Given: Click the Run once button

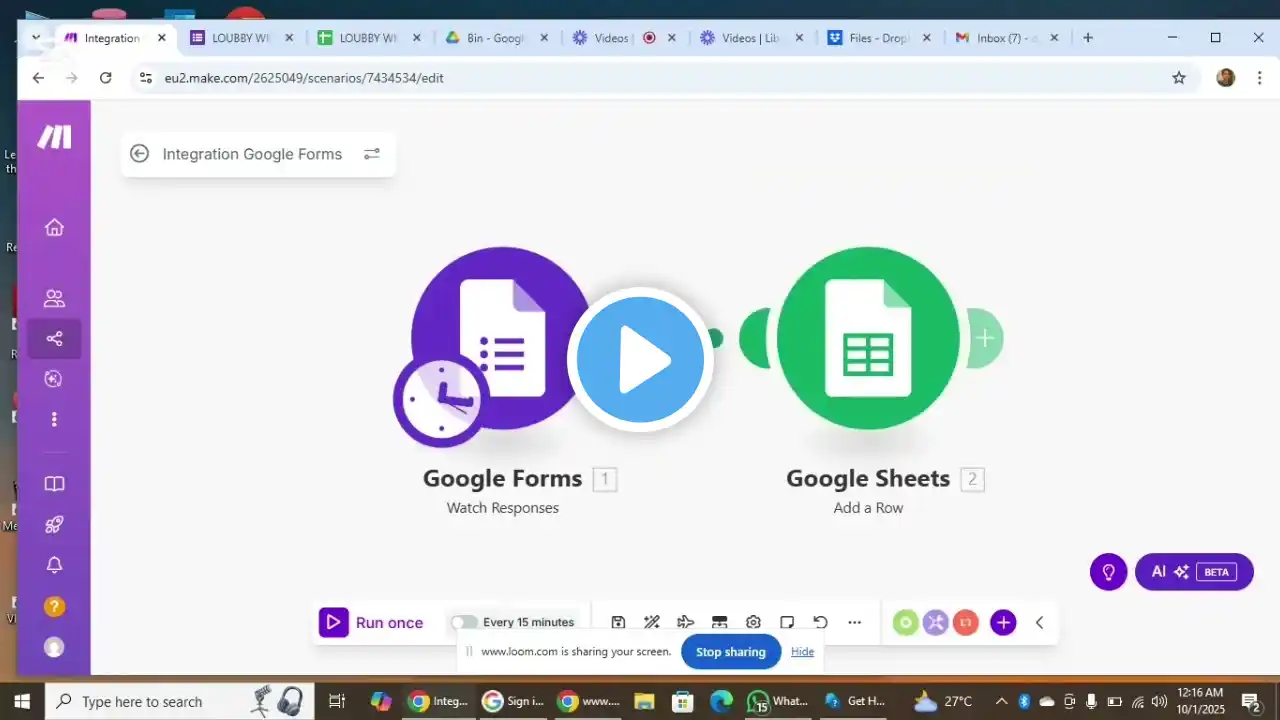Looking at the screenshot, I should pos(372,622).
